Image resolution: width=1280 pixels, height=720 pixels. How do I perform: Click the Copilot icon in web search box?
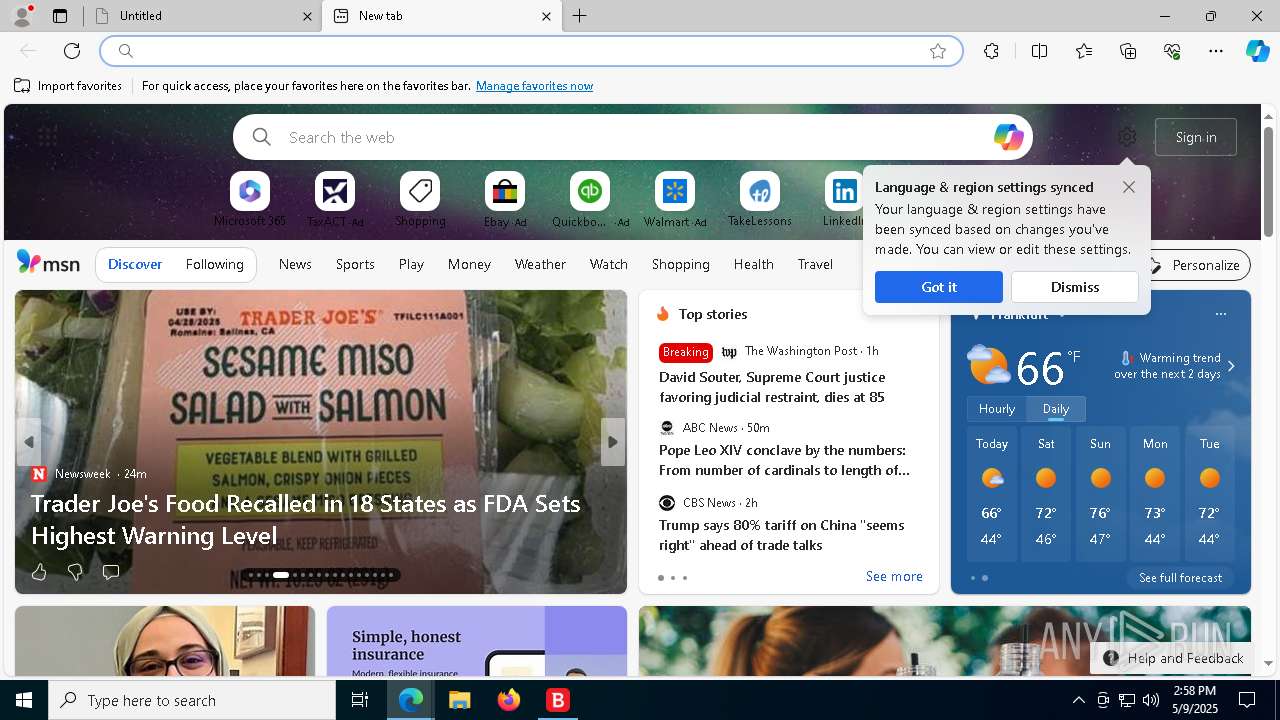[1008, 137]
